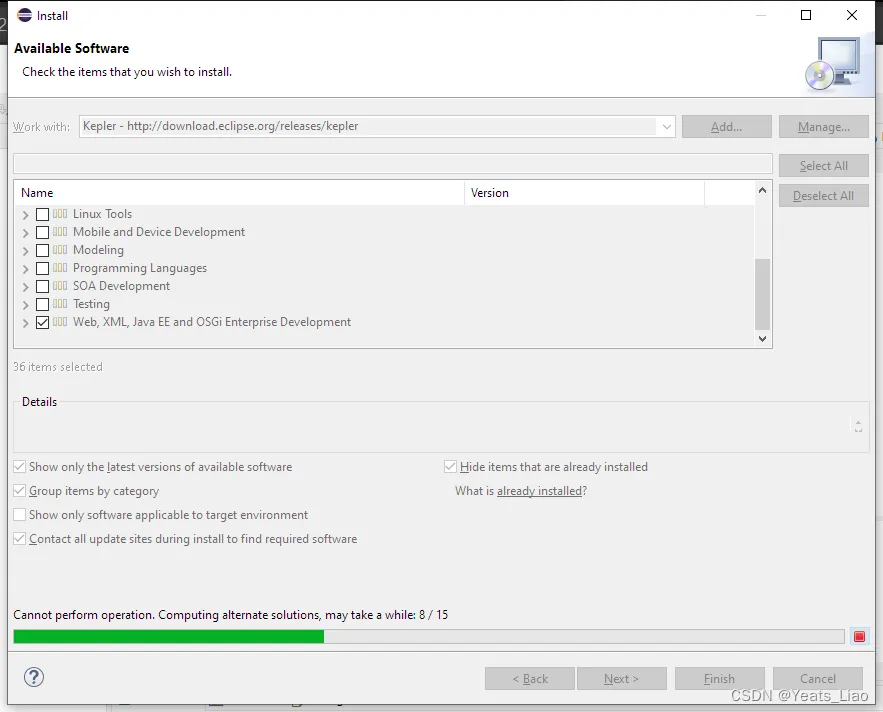Expand the Testing tree node
This screenshot has width=883, height=712.
(25, 305)
